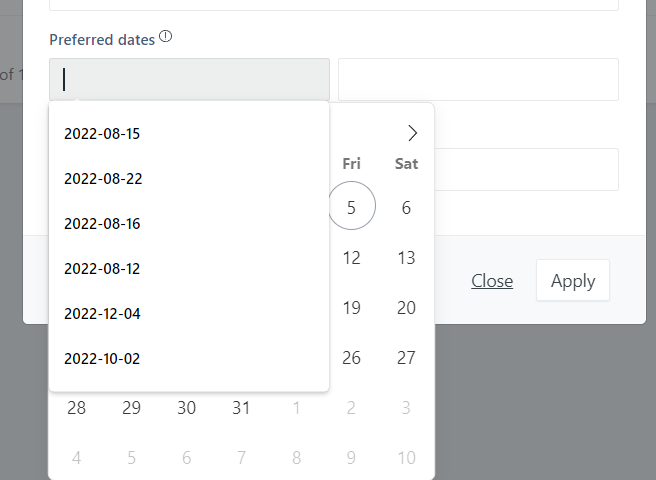Select day 26 in the calendar
Screen dimensions: 656x480
[351, 358]
